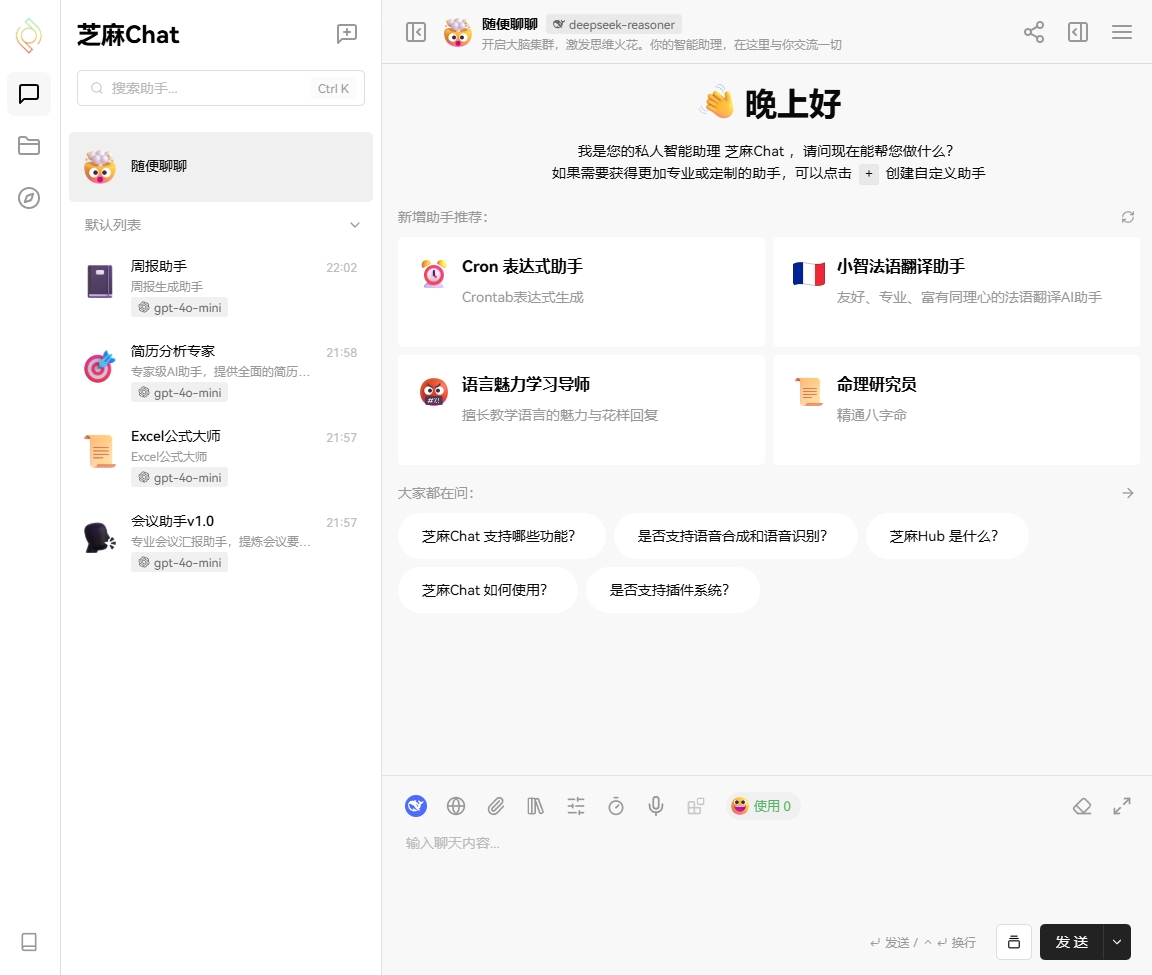Open the plugins blocks icon
This screenshot has width=1152, height=975.
coord(696,806)
